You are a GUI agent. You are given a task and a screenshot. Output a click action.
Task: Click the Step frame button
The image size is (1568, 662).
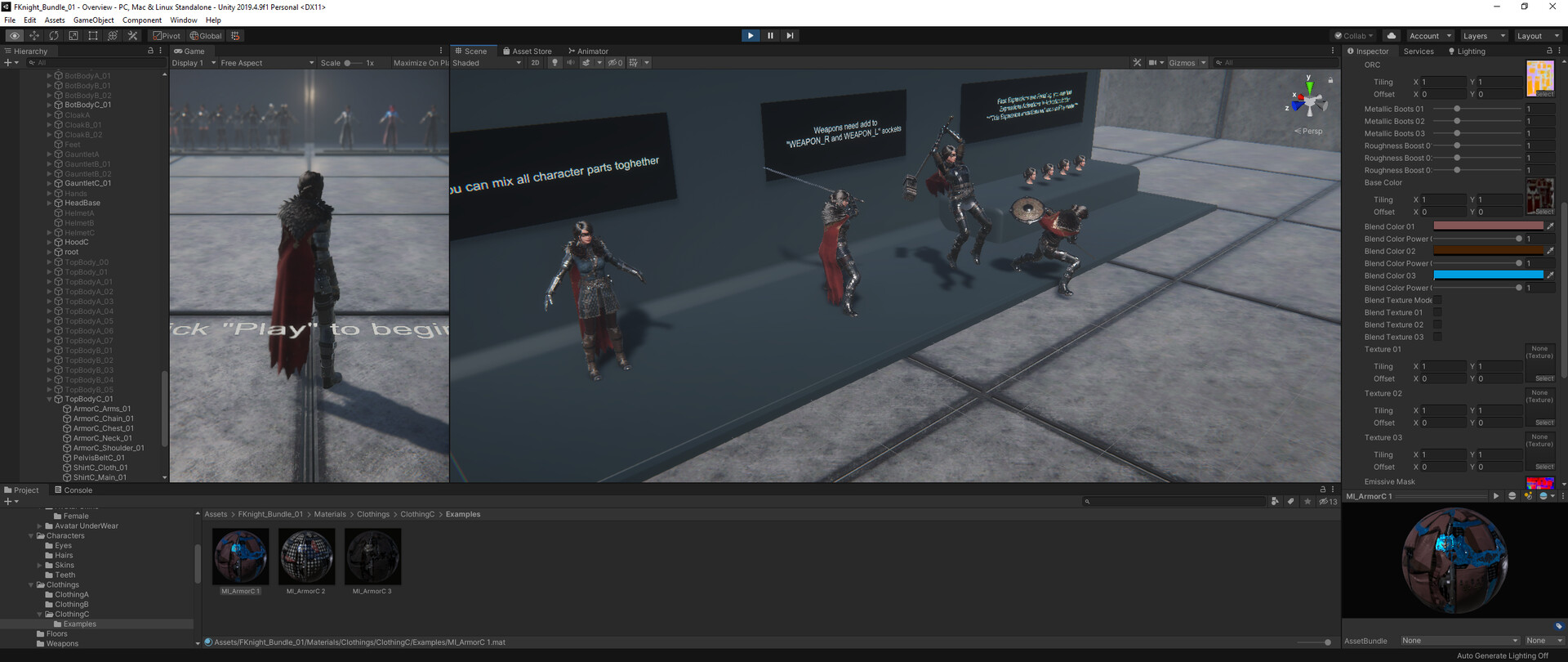[x=790, y=36]
